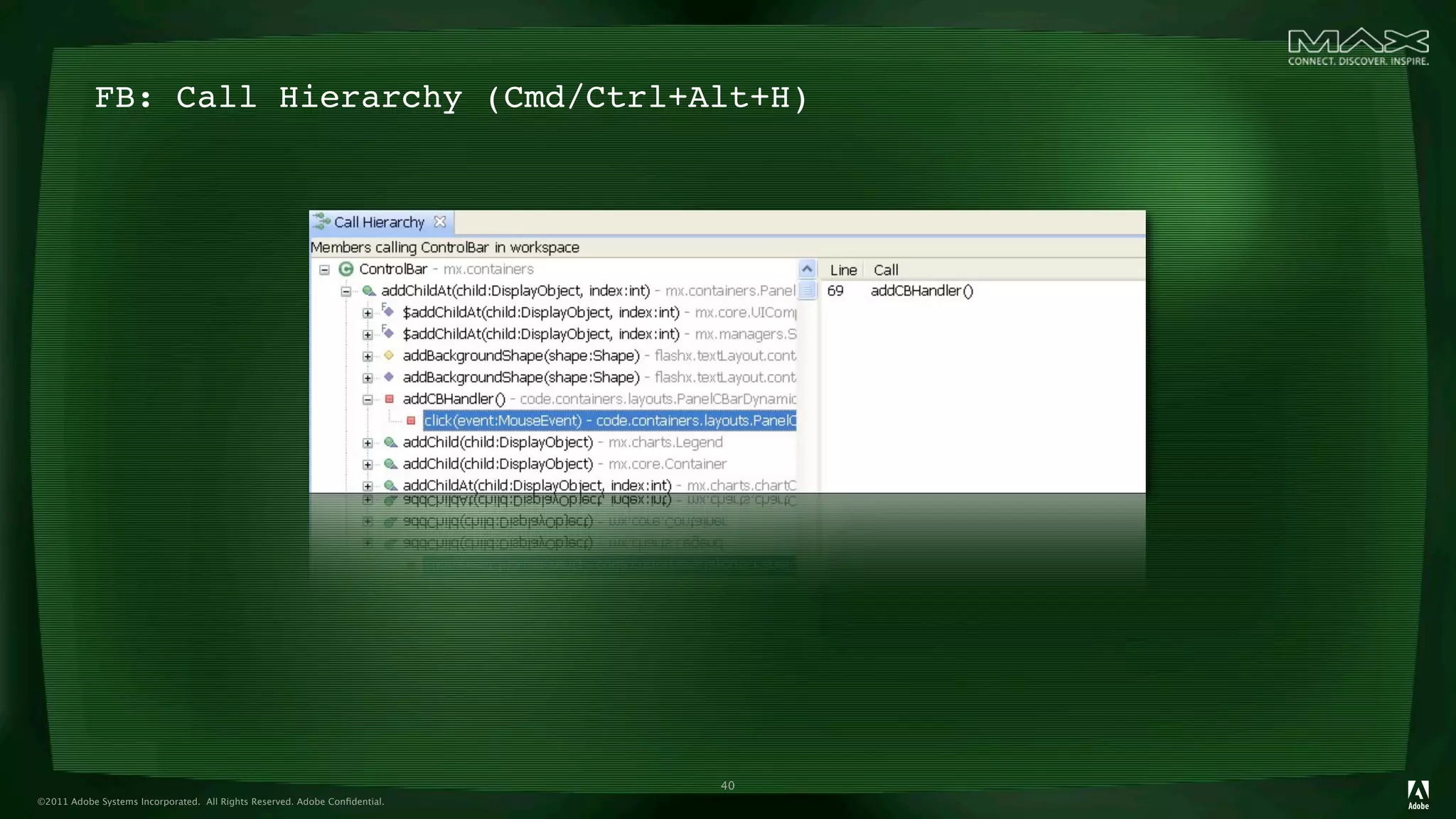Screen dimensions: 1456x819
Task: Expand addChildAt mx.charts.chartC node
Action: [x=368, y=486]
